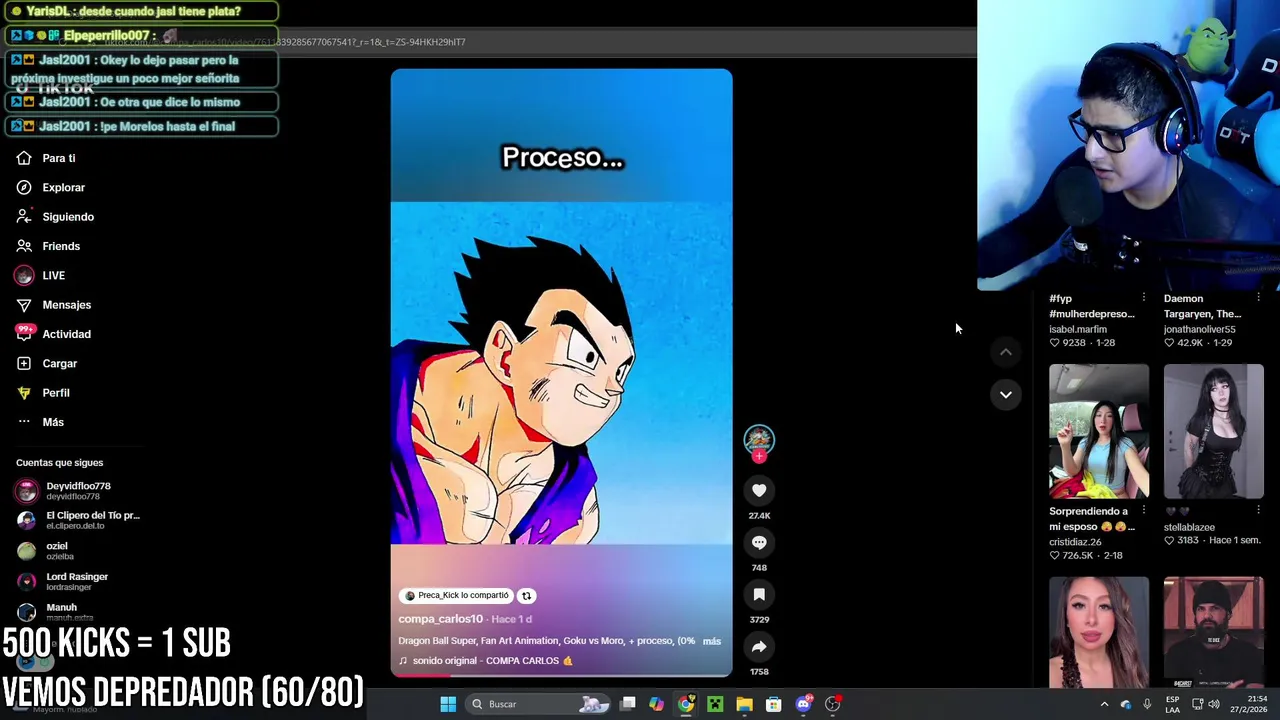The image size is (1280, 720).
Task: Click jonathanoliver55 username
Action: click(1199, 329)
